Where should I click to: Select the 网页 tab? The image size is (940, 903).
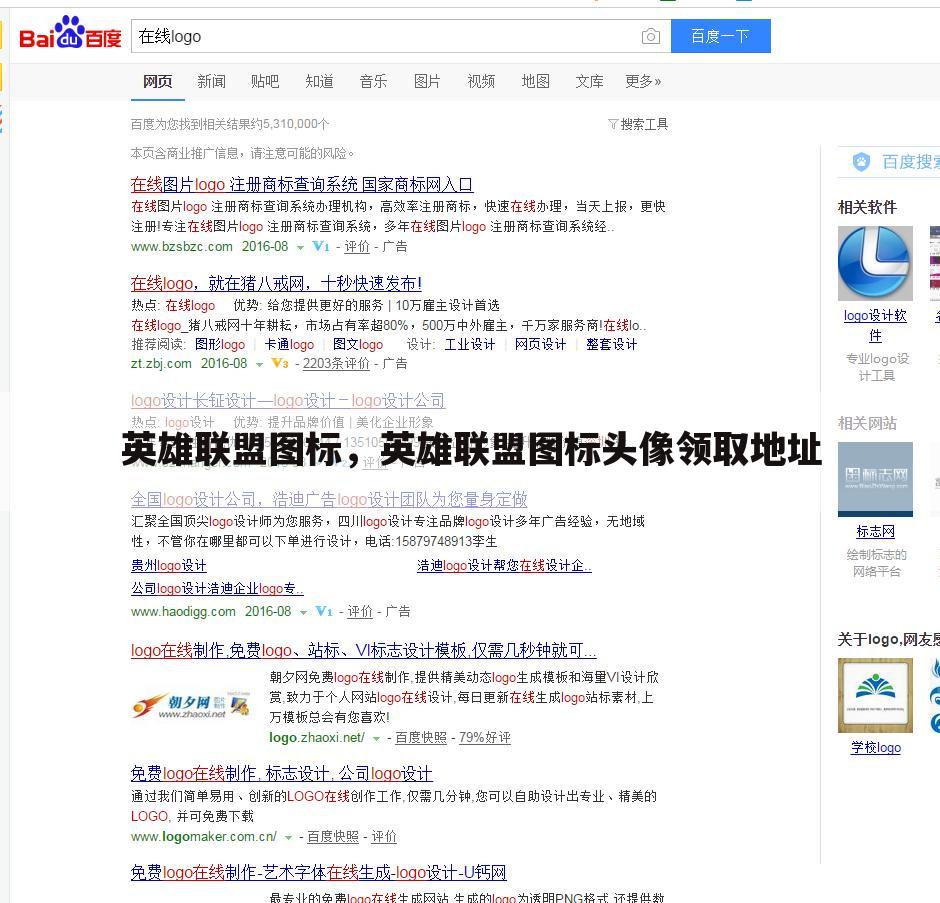click(x=158, y=81)
